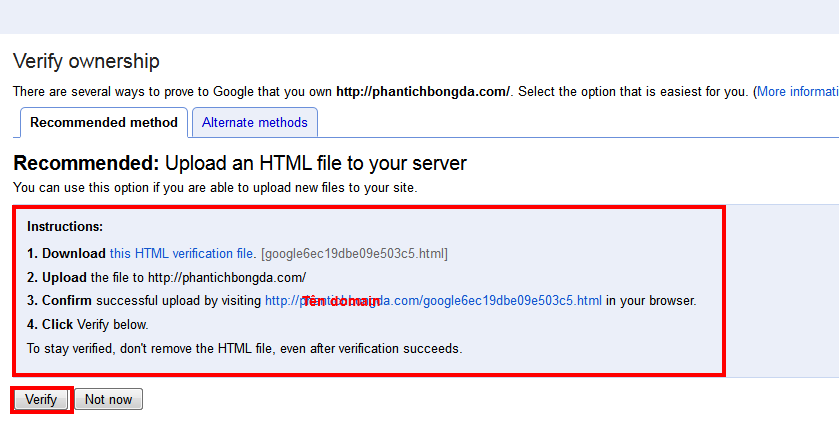The image size is (839, 448).
Task: Click the bold Upload word in step 2
Action: tap(64, 277)
